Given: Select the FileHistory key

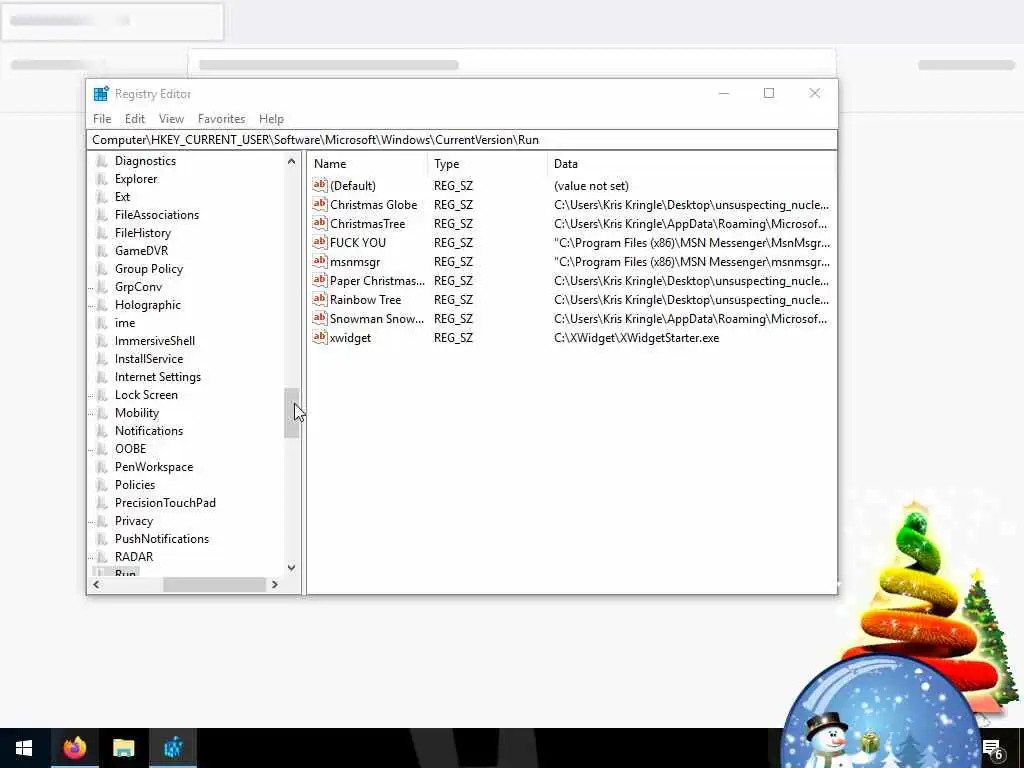Looking at the screenshot, I should tap(142, 232).
